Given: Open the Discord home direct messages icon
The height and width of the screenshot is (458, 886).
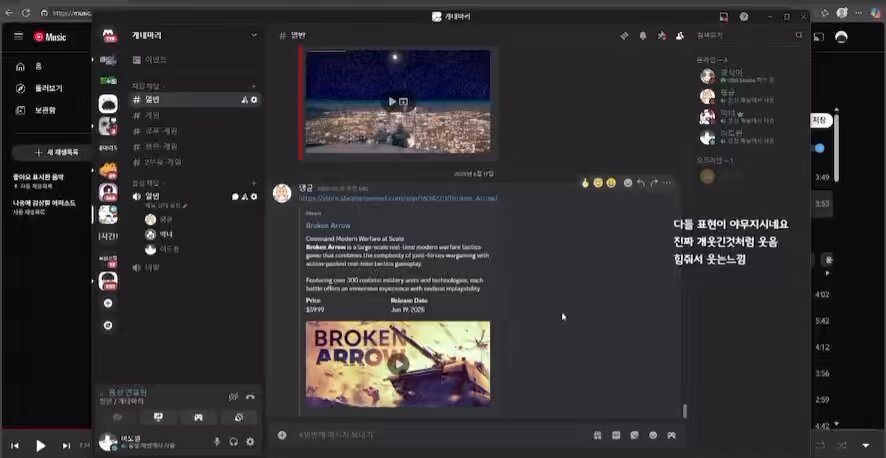Looking at the screenshot, I should coord(110,36).
